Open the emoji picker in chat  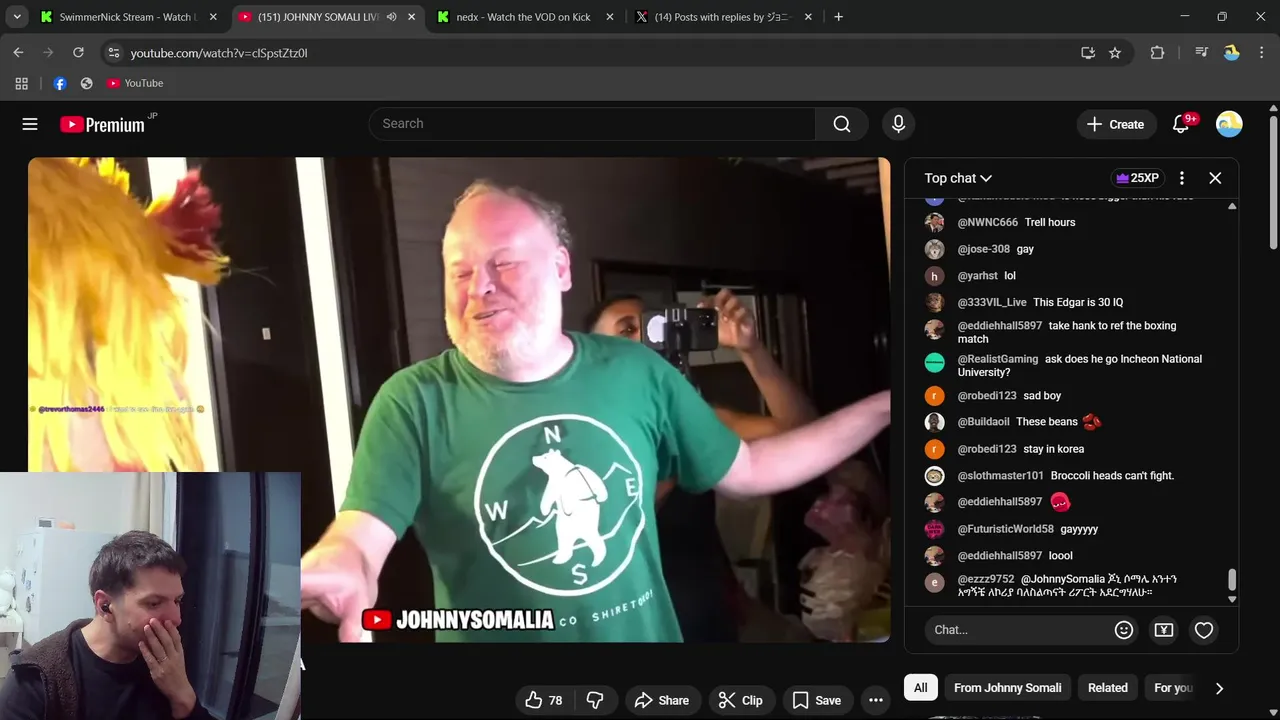(x=1124, y=630)
